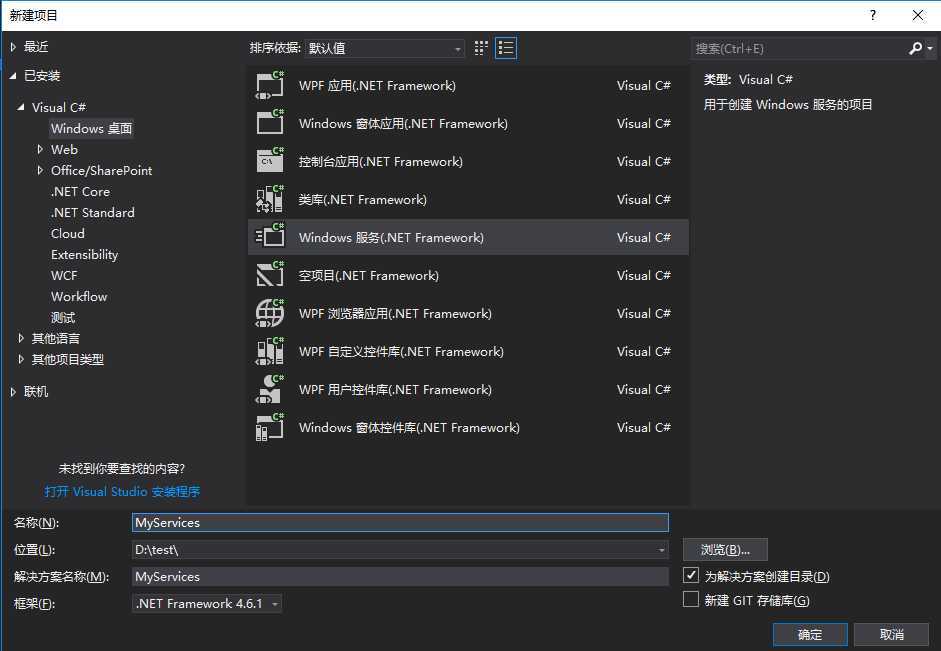Expand the 其他项目类型 tree node
Viewport: 941px width, 651px height.
click(21, 359)
